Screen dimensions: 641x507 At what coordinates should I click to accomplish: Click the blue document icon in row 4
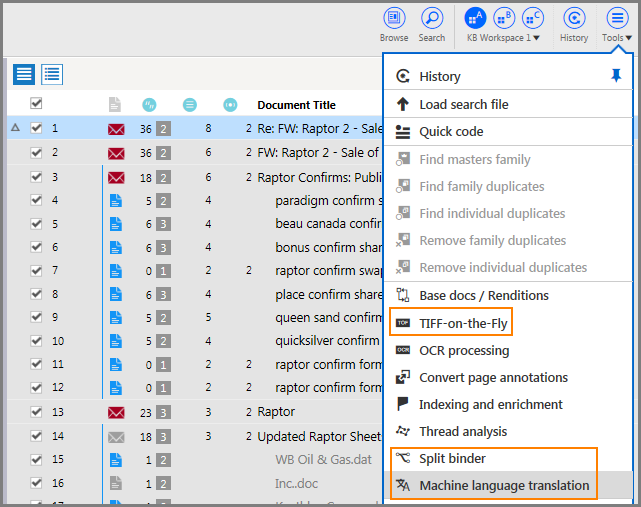[x=116, y=201]
